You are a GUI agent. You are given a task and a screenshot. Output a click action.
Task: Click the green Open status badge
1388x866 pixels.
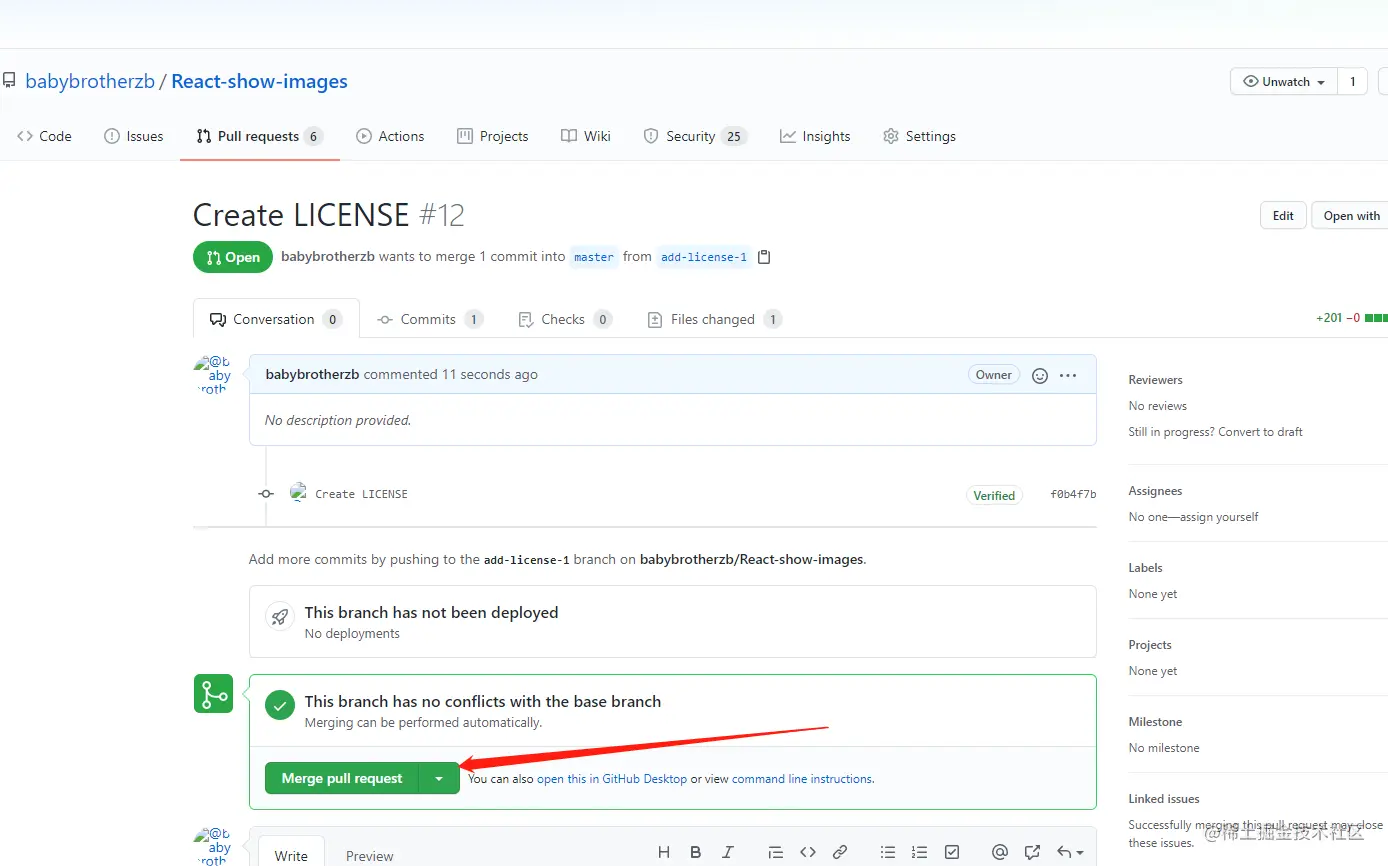point(233,257)
